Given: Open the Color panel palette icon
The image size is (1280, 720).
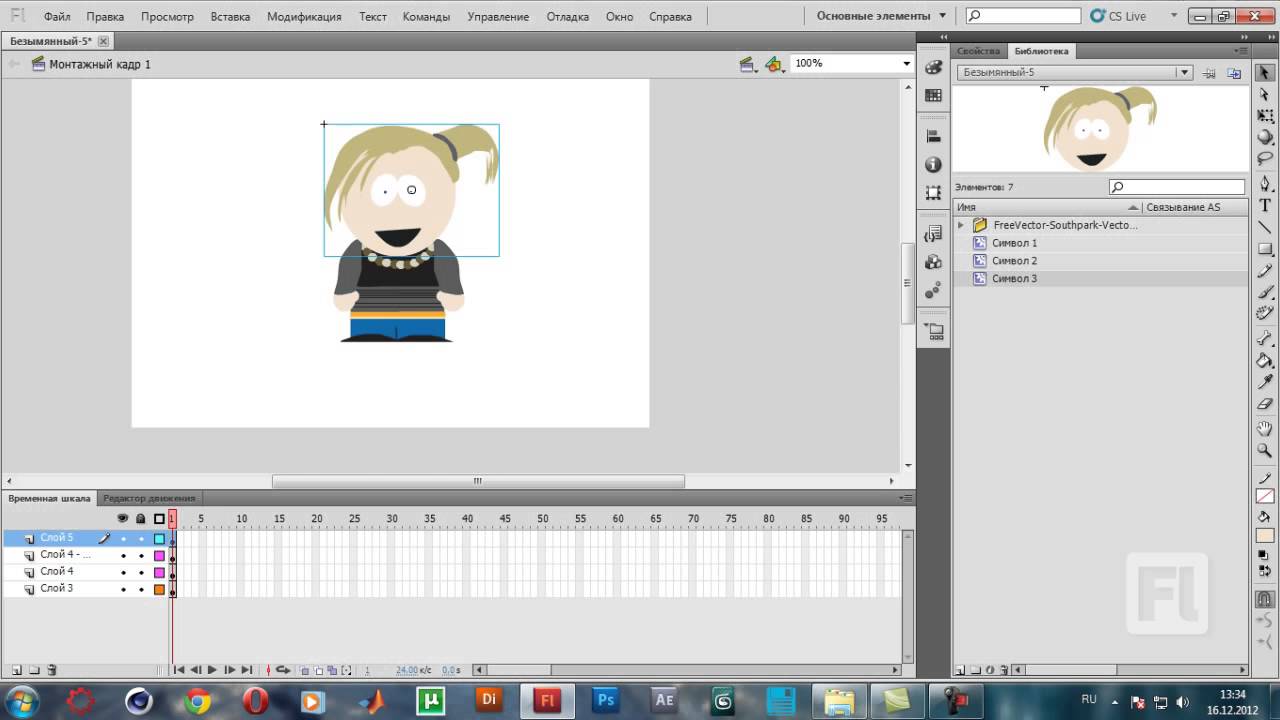Looking at the screenshot, I should click(x=933, y=67).
